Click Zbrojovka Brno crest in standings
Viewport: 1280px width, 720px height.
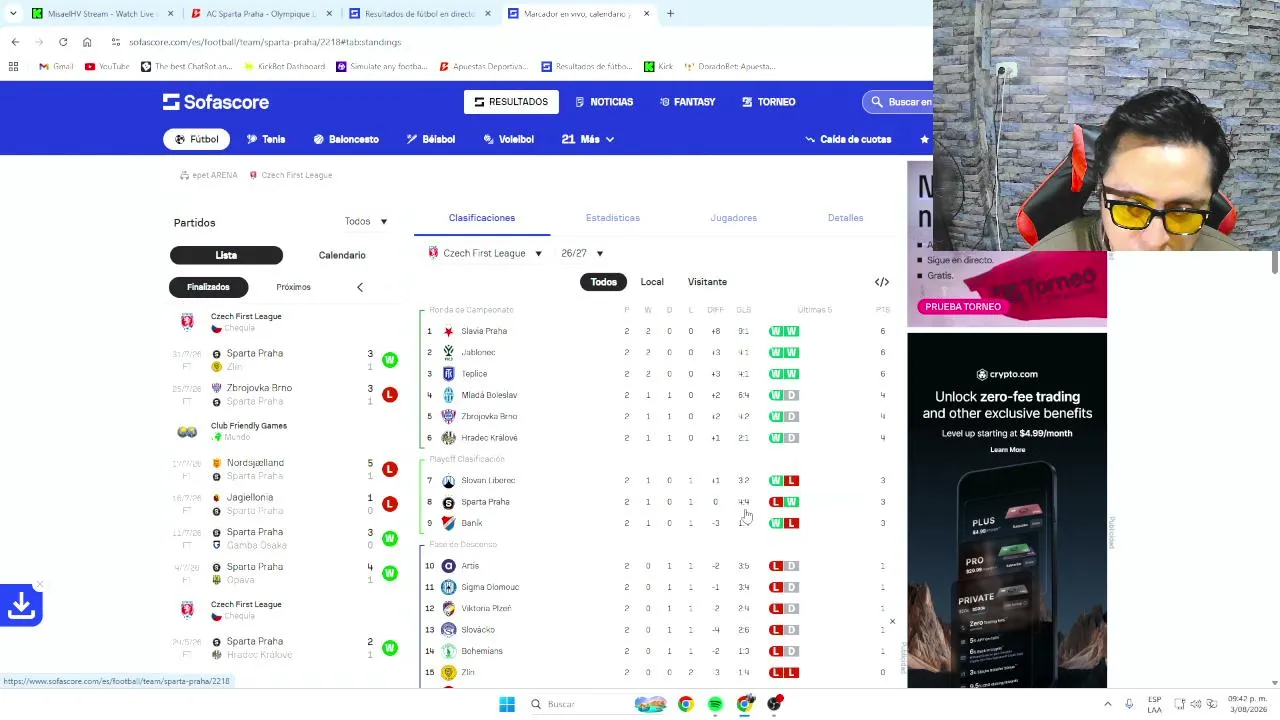(448, 416)
